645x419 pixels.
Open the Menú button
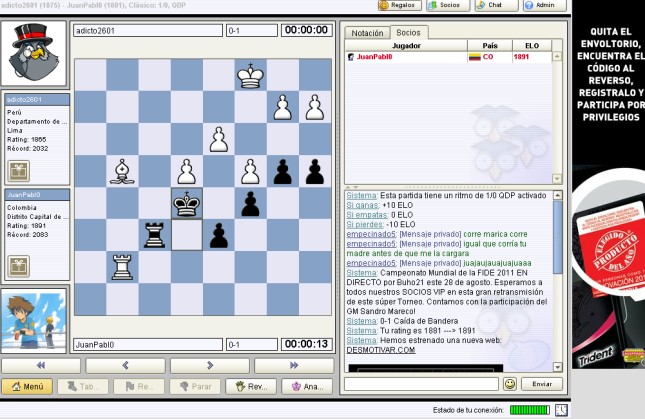(x=26, y=386)
